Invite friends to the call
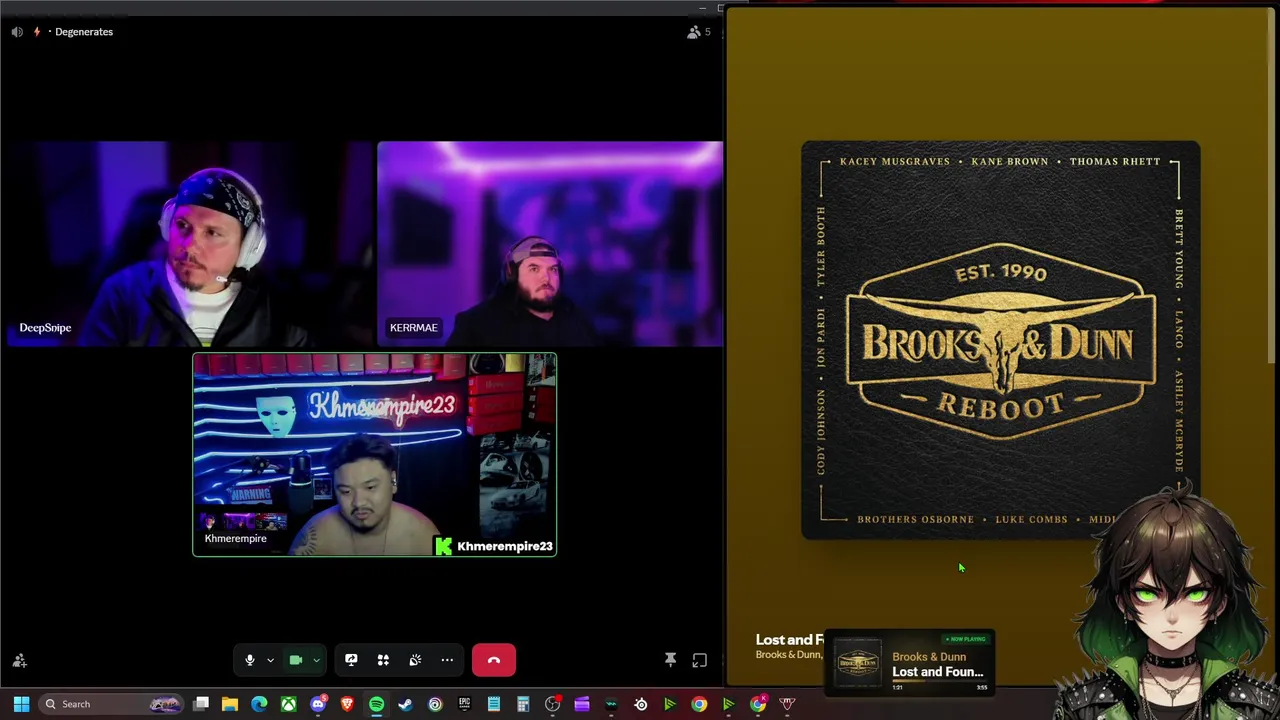 19,661
